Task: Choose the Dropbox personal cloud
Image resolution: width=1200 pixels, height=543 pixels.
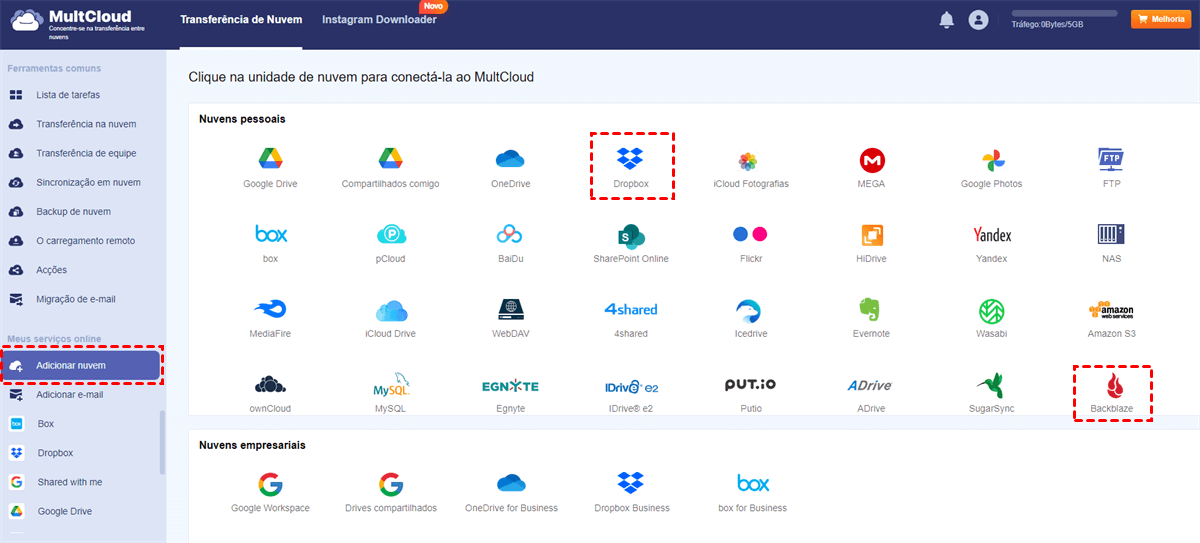Action: pos(631,168)
